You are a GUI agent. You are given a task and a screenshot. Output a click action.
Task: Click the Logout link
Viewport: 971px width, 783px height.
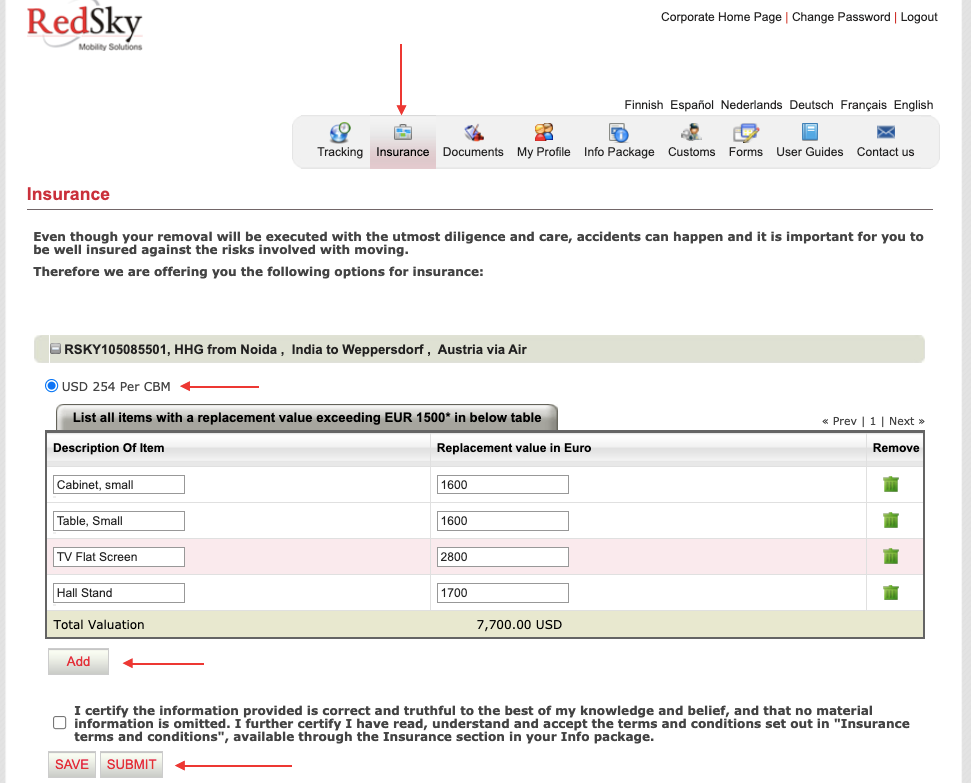pos(919,17)
